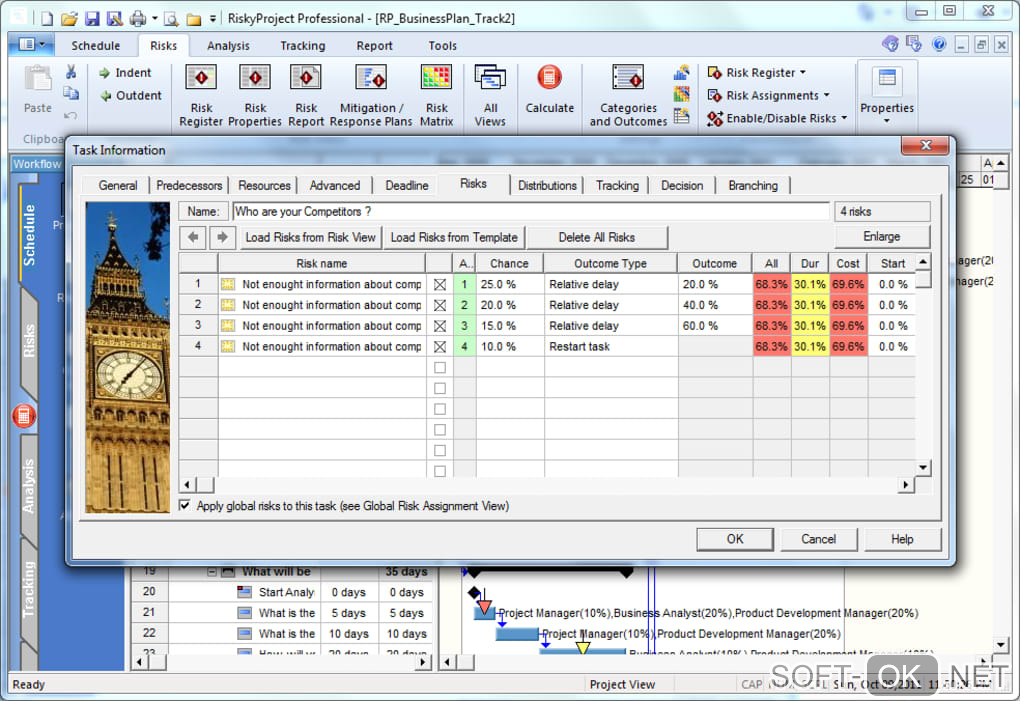Expand the Risk Register dropdown
1020x701 pixels.
point(803,73)
